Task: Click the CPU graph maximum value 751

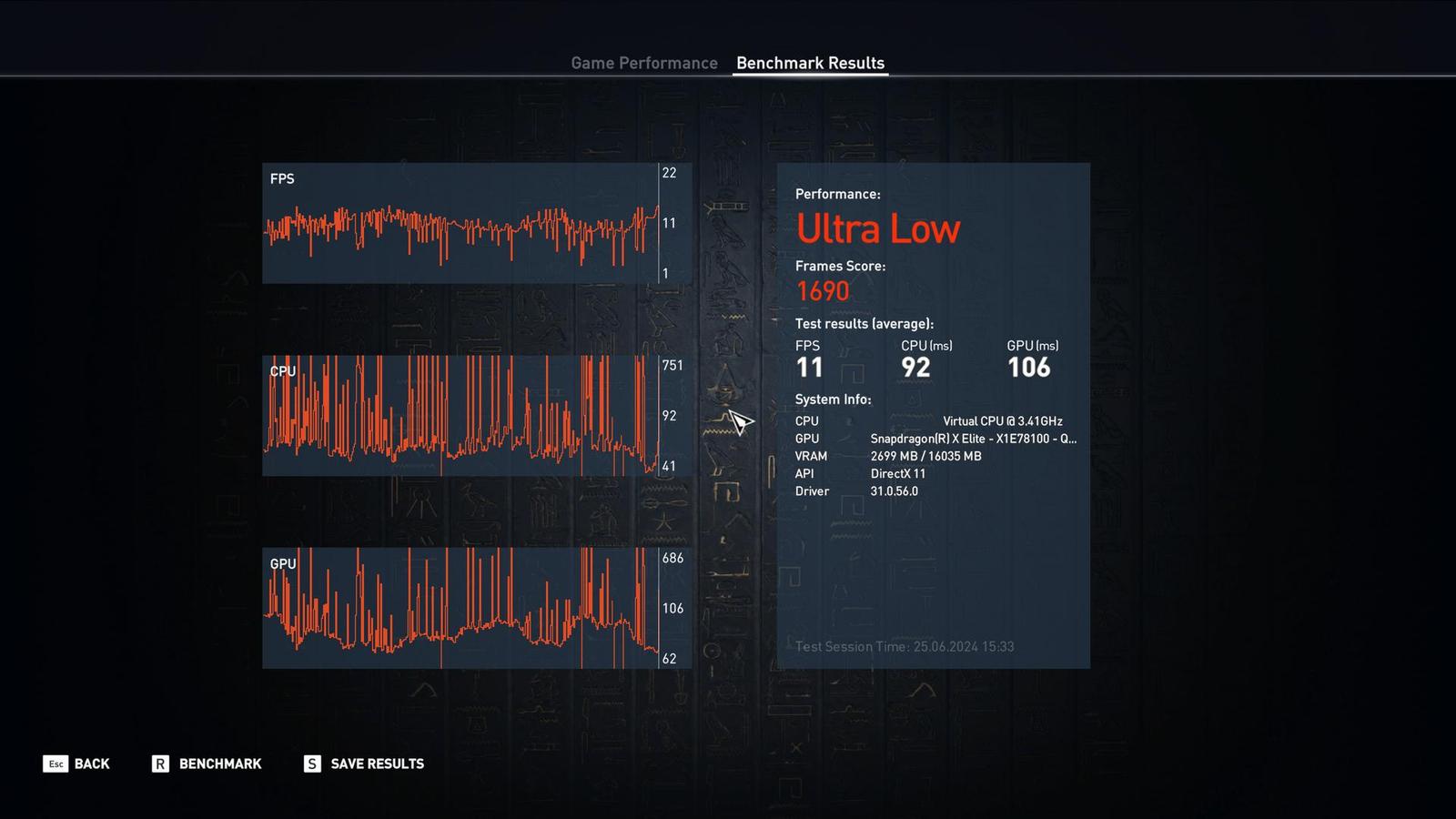Action: (x=672, y=365)
